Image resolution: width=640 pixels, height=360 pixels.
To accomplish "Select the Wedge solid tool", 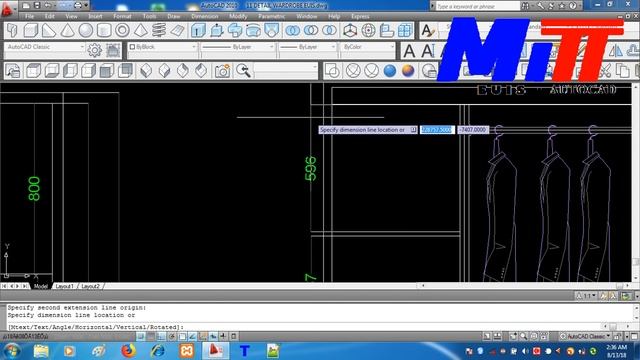I will click(x=49, y=31).
